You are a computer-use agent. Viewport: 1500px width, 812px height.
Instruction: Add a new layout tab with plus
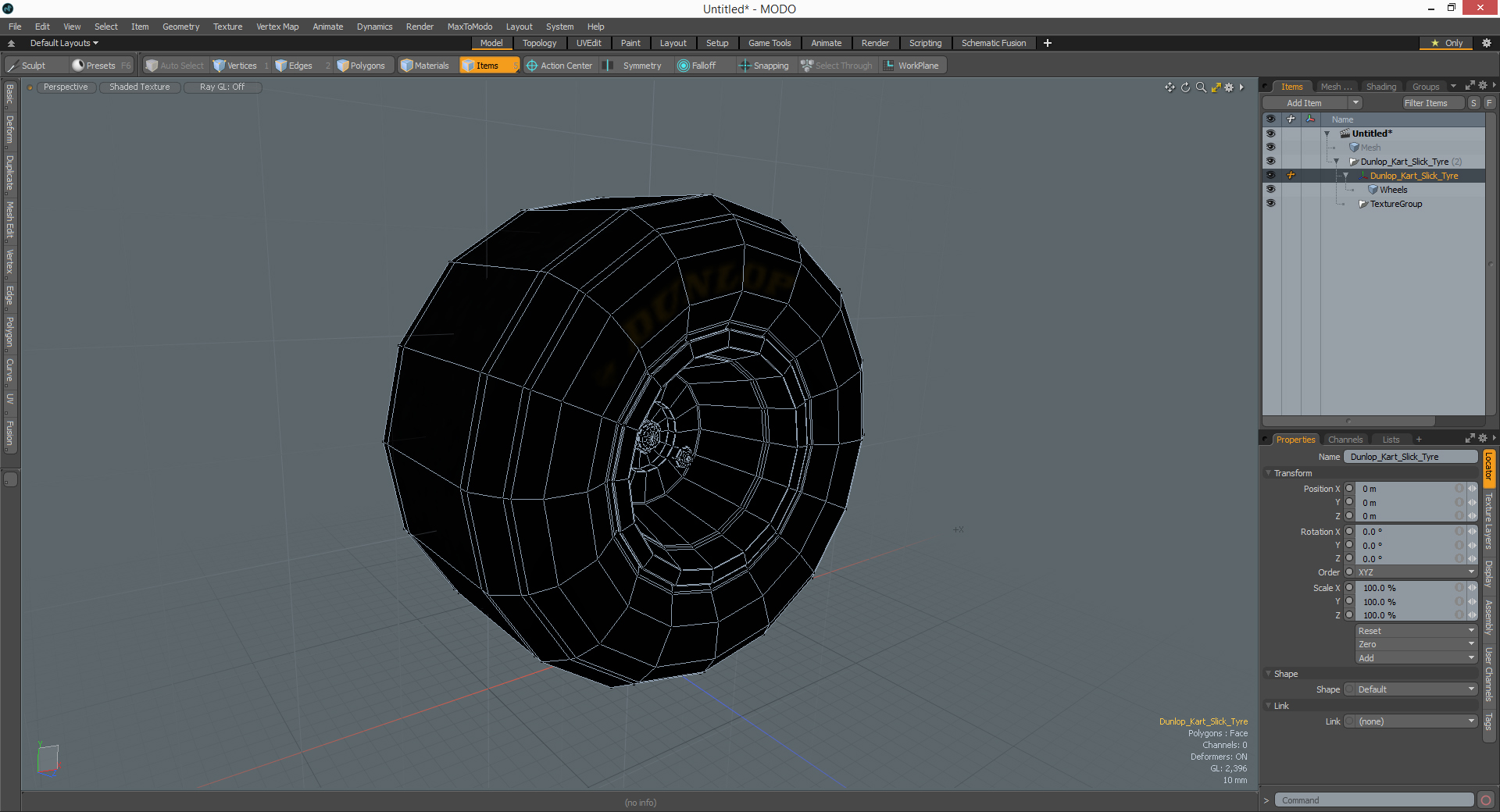(1048, 43)
